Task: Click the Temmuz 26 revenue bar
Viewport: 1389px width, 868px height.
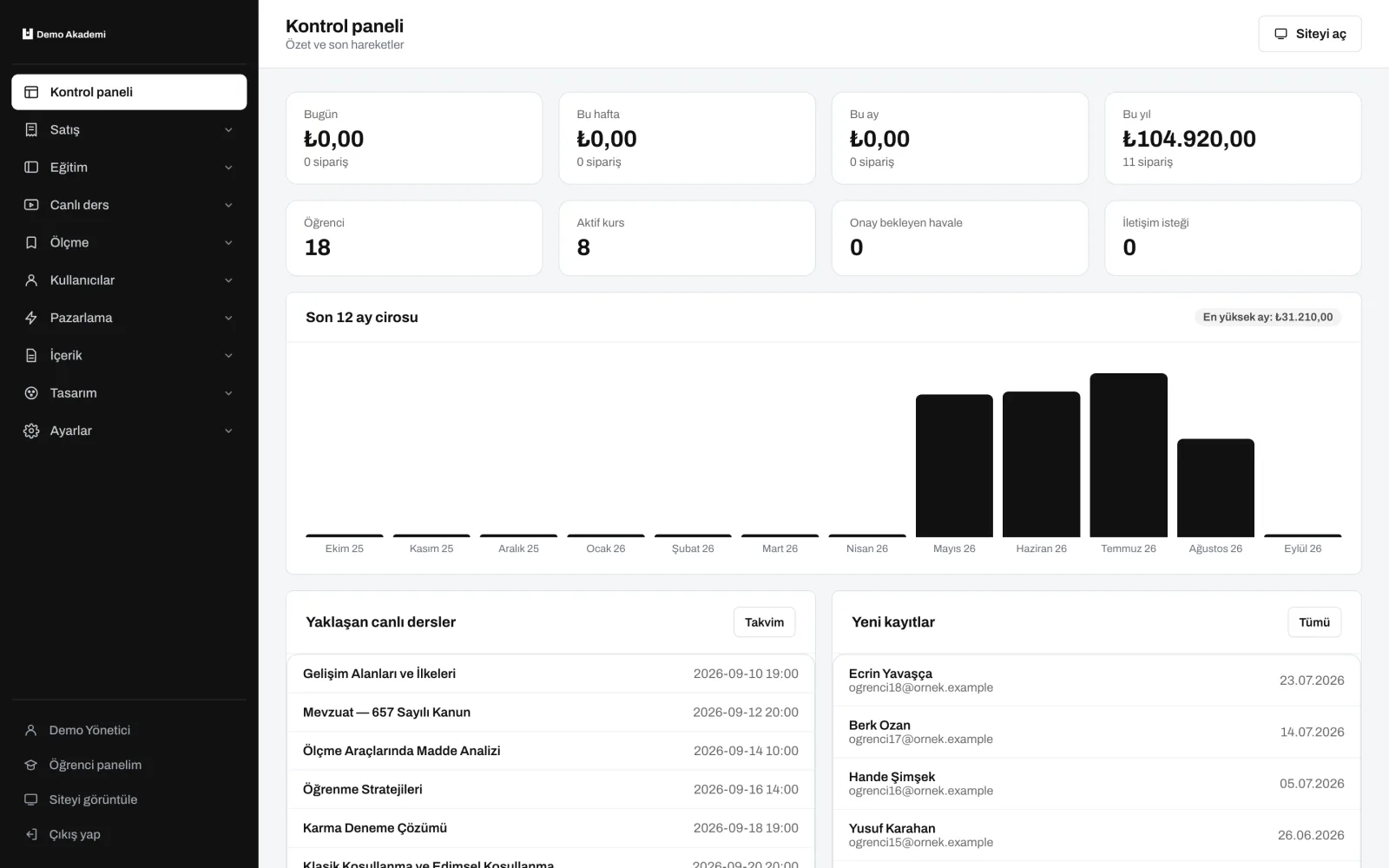Action: coord(1129,455)
